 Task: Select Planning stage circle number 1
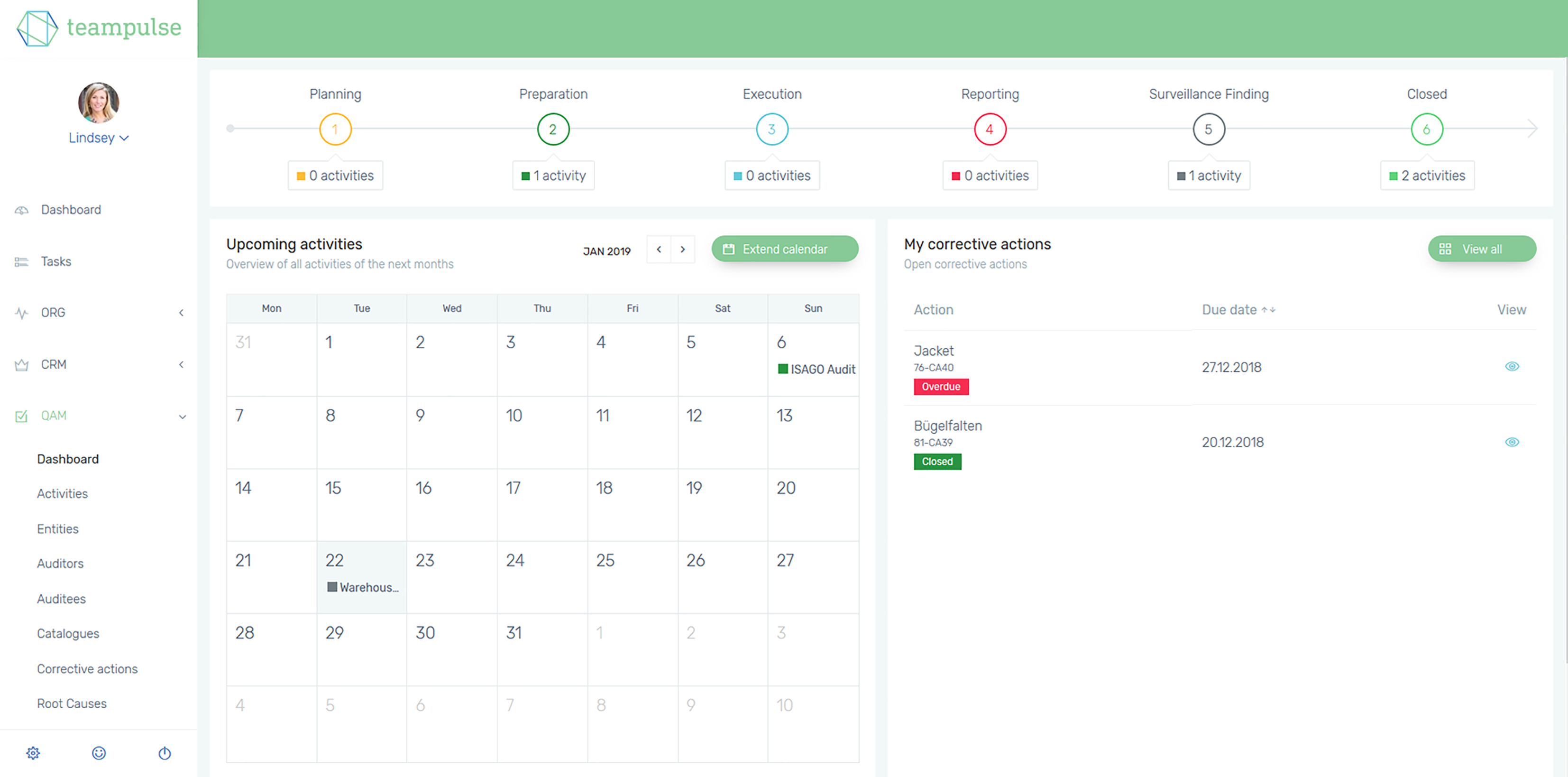[x=335, y=129]
